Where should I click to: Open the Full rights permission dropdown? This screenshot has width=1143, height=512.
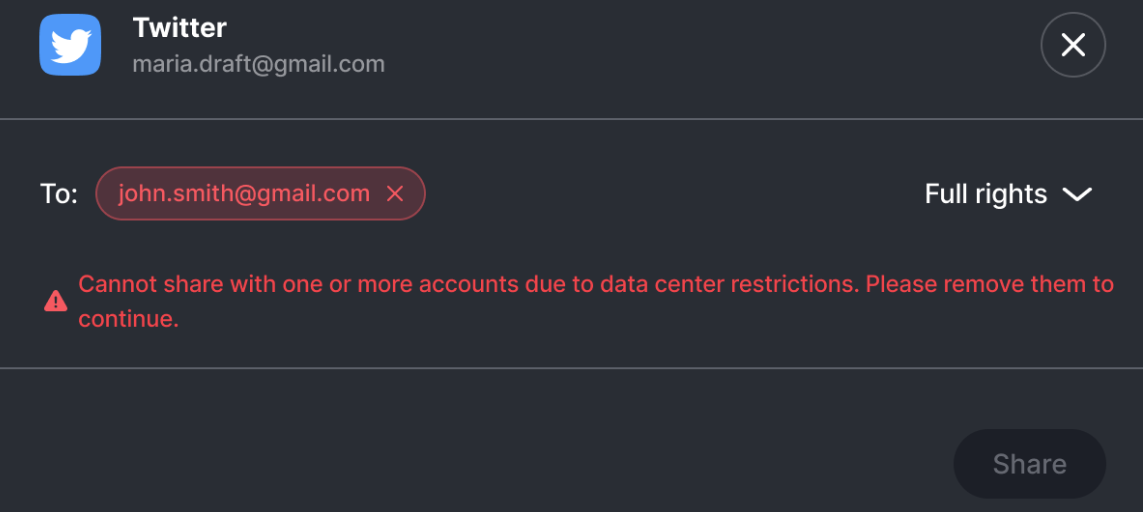coord(1008,194)
